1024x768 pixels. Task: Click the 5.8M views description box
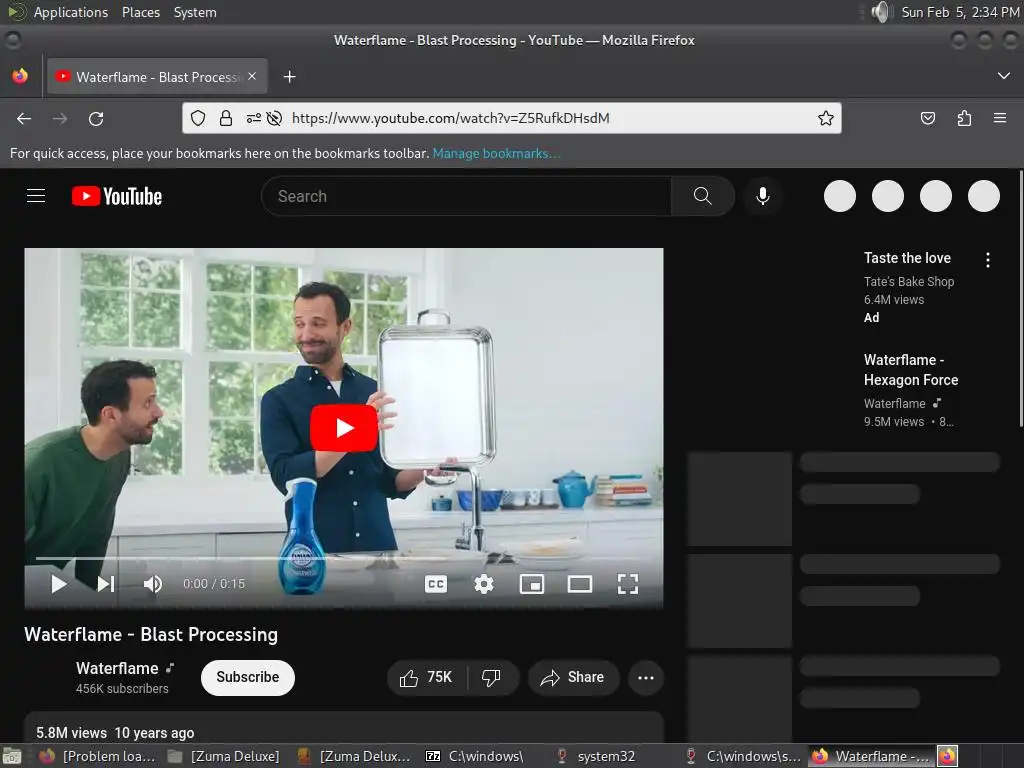tap(344, 728)
